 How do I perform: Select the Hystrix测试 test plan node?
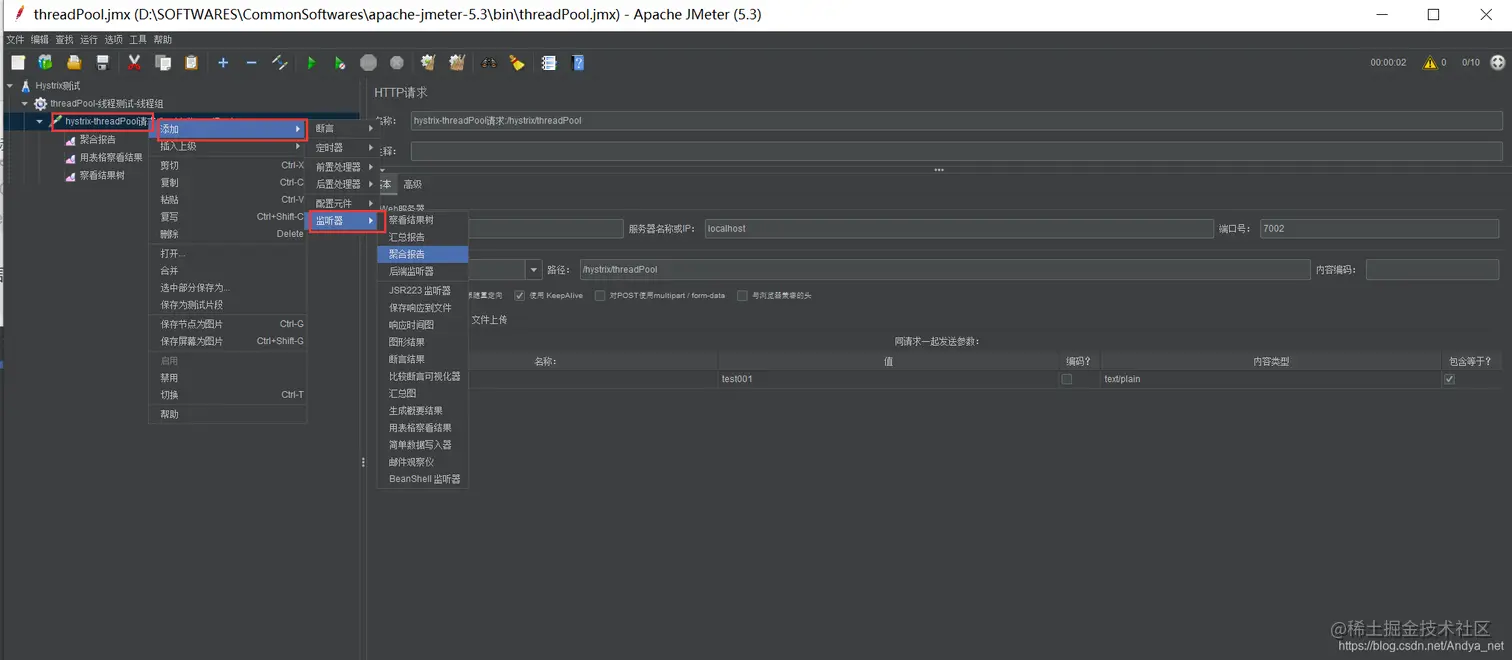tap(57, 86)
